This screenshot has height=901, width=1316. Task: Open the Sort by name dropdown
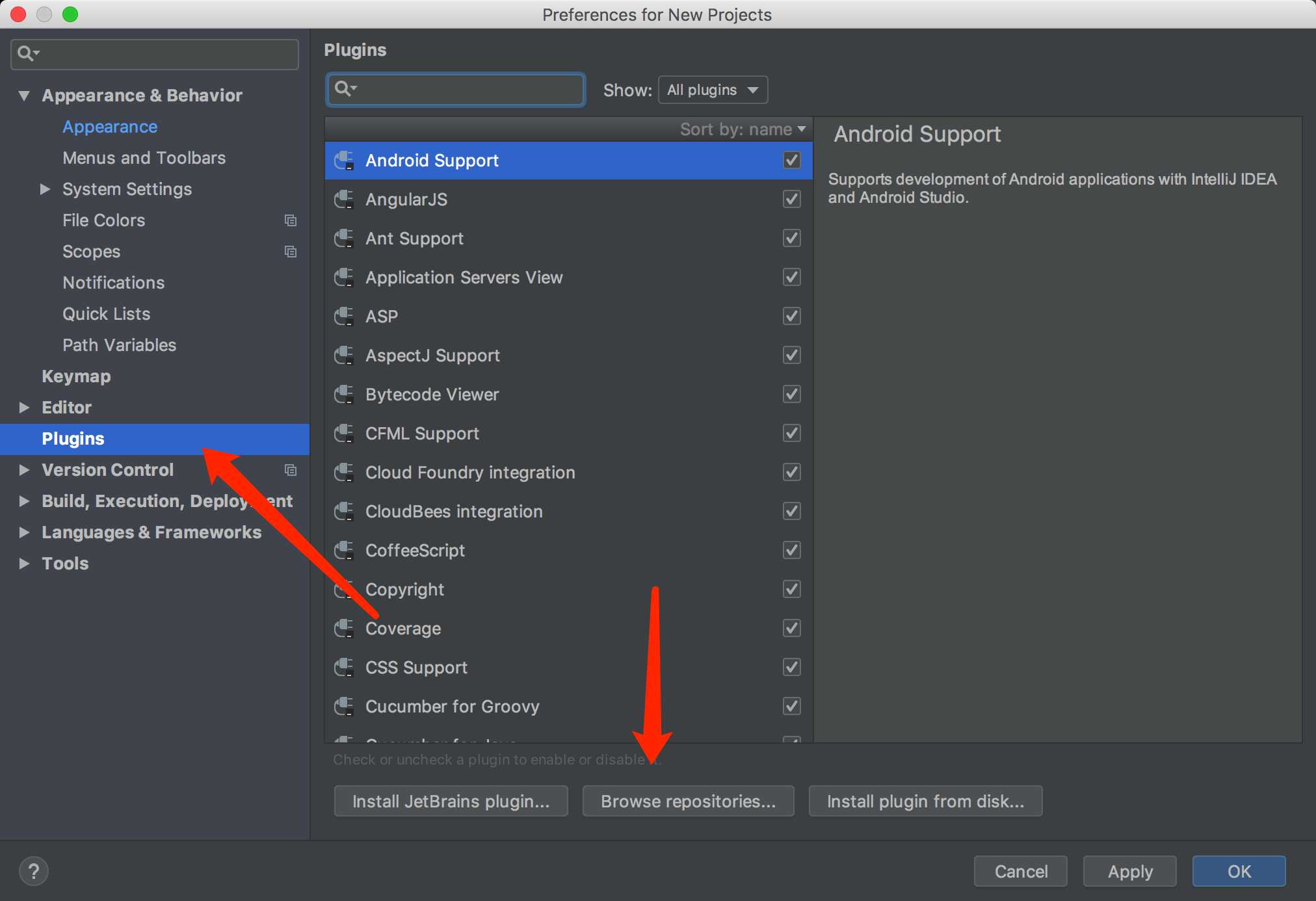pos(743,129)
